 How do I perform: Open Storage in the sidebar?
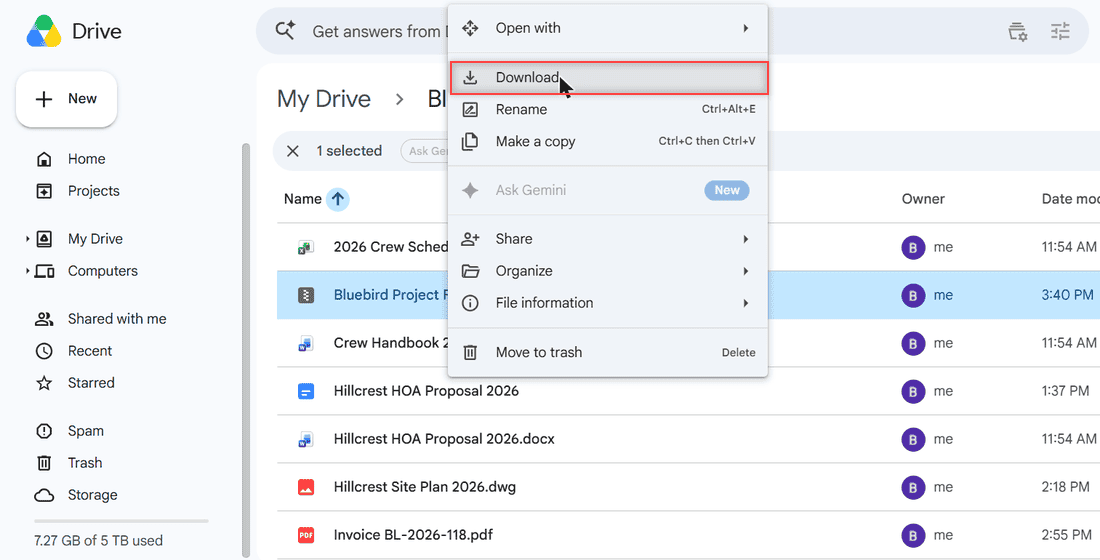(93, 495)
